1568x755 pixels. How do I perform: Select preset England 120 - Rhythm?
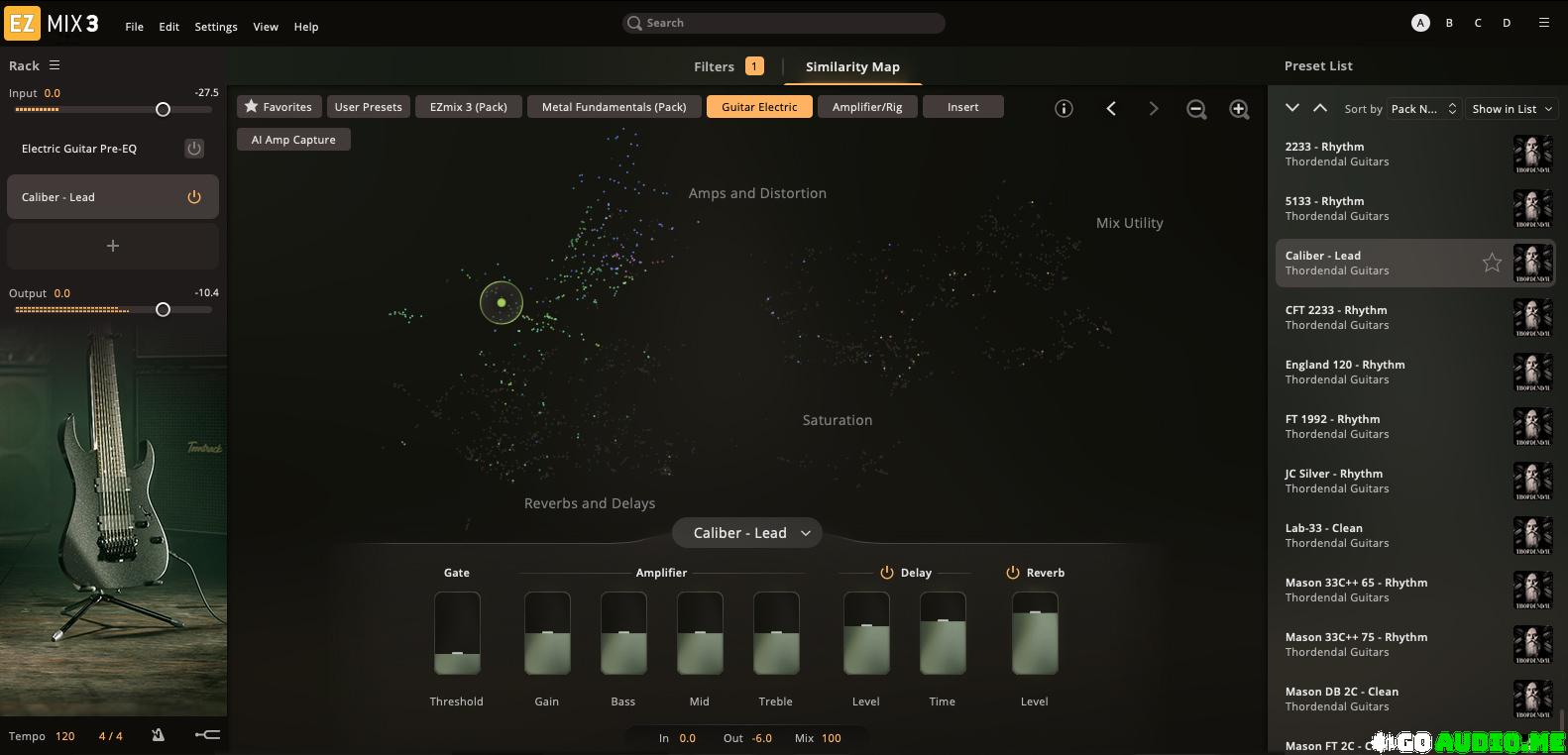pyautogui.click(x=1415, y=372)
